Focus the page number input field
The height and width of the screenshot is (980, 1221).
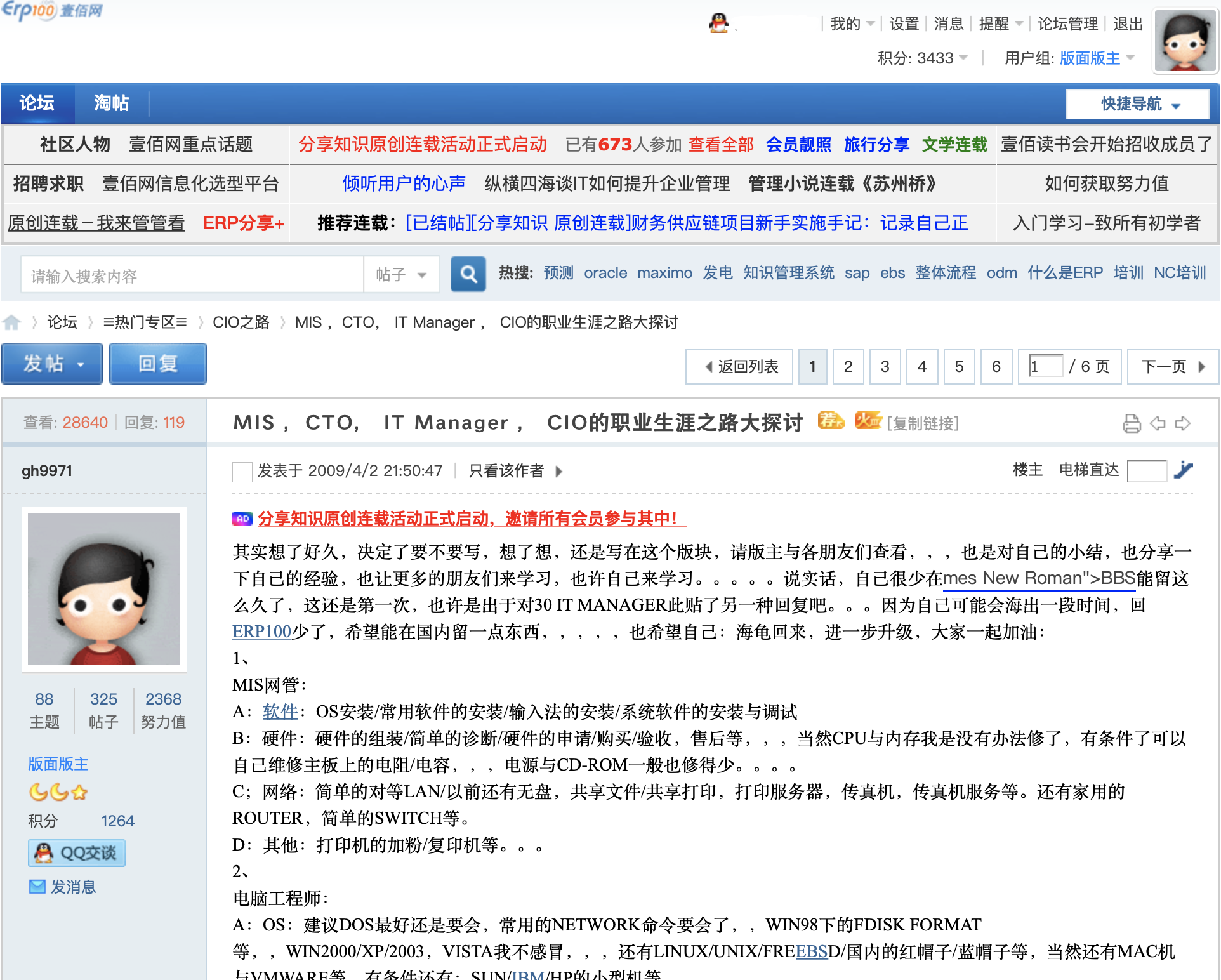click(1045, 366)
